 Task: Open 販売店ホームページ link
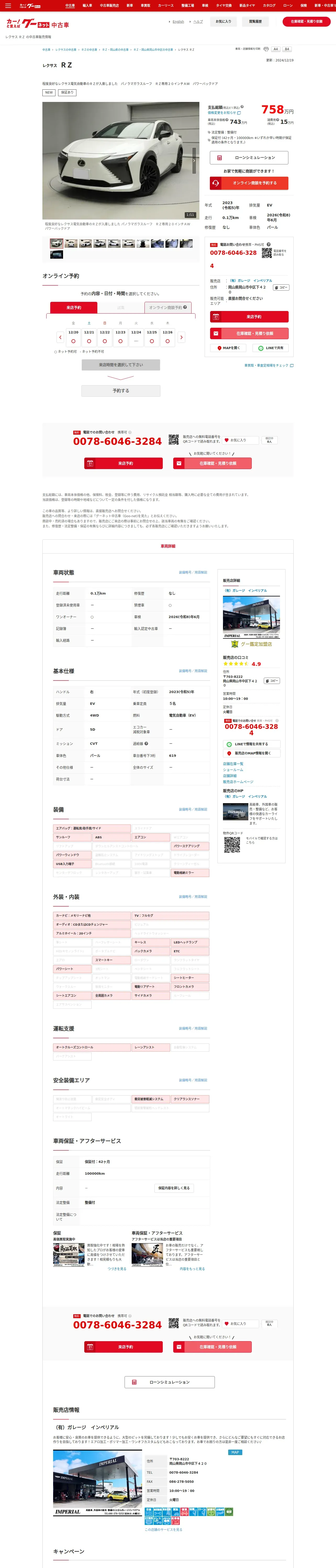coord(238,782)
